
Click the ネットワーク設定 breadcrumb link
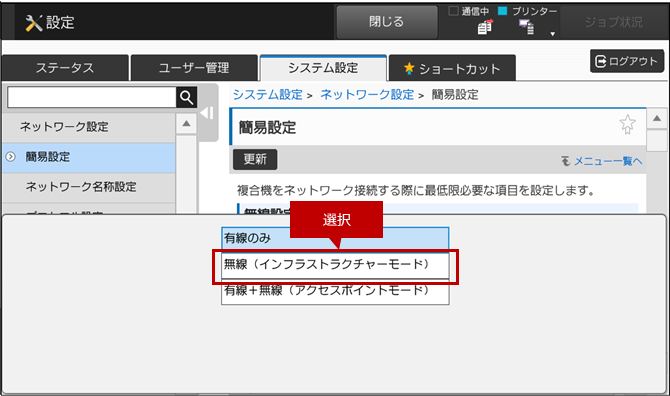pos(367,94)
